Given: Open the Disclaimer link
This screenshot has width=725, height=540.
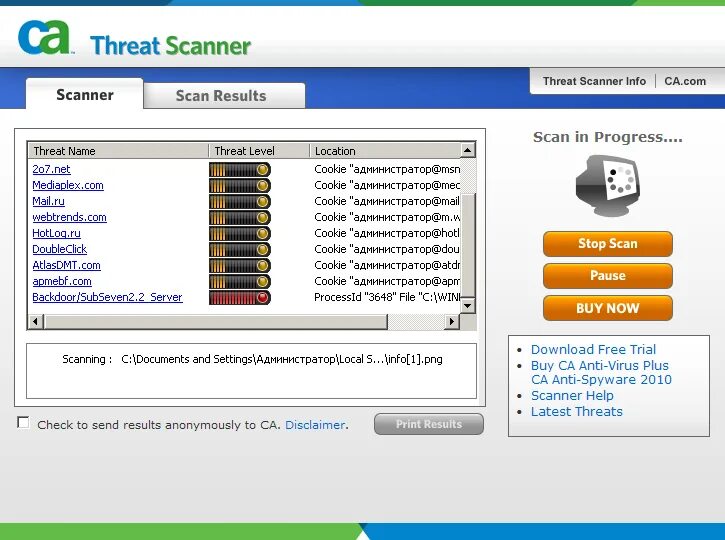Looking at the screenshot, I should [x=315, y=424].
